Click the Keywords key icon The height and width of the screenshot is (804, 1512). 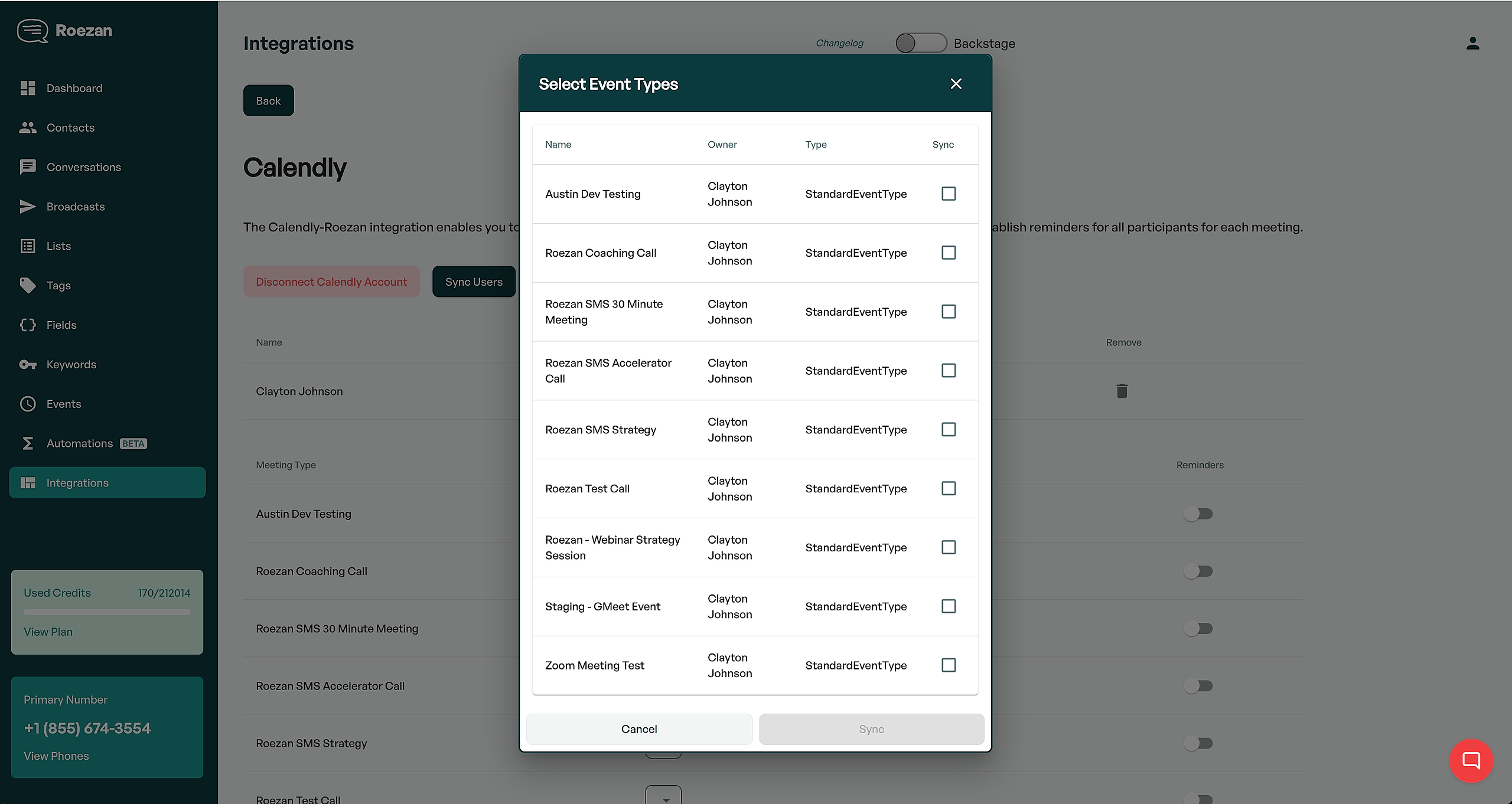28,364
